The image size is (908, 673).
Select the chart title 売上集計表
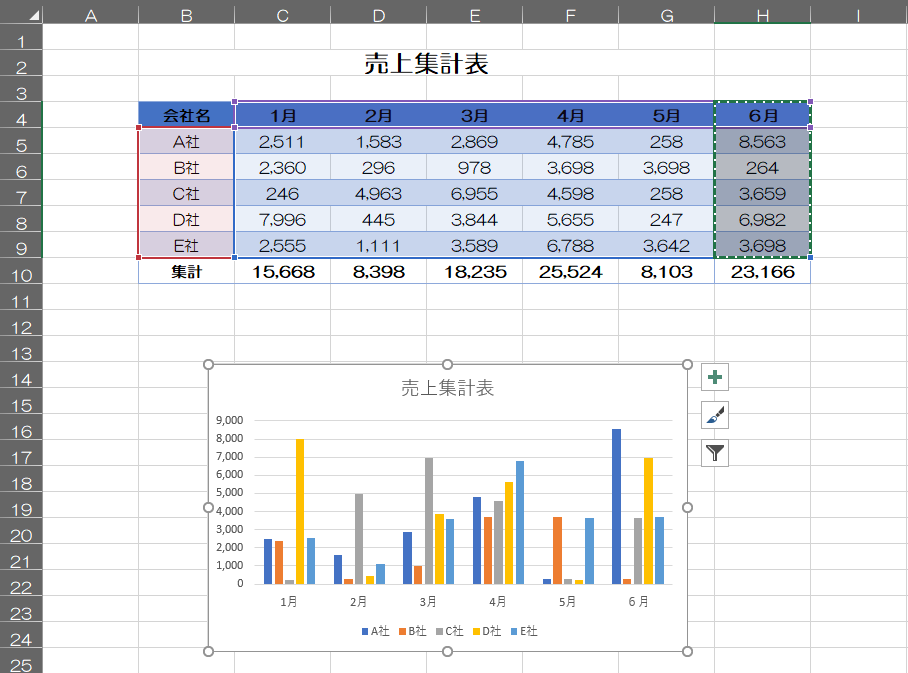447,388
